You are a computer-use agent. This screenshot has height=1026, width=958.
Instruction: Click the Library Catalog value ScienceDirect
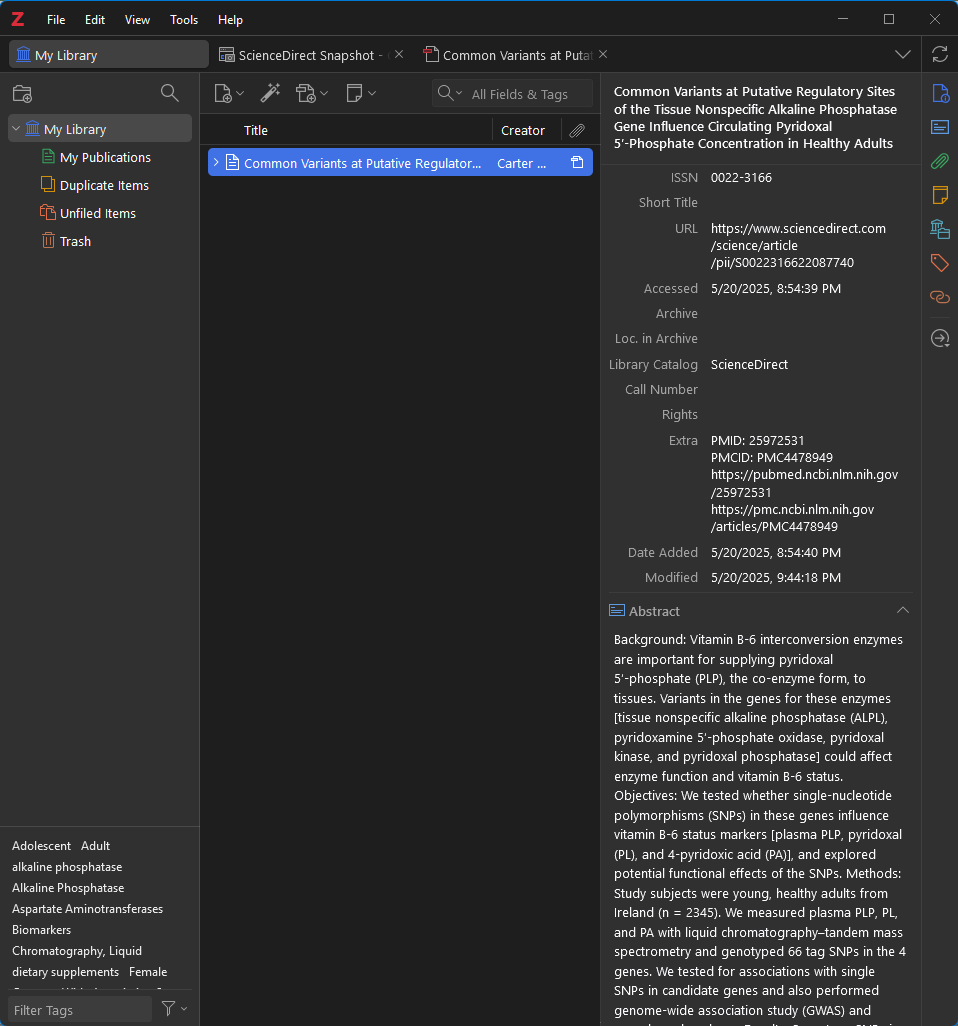pos(749,364)
